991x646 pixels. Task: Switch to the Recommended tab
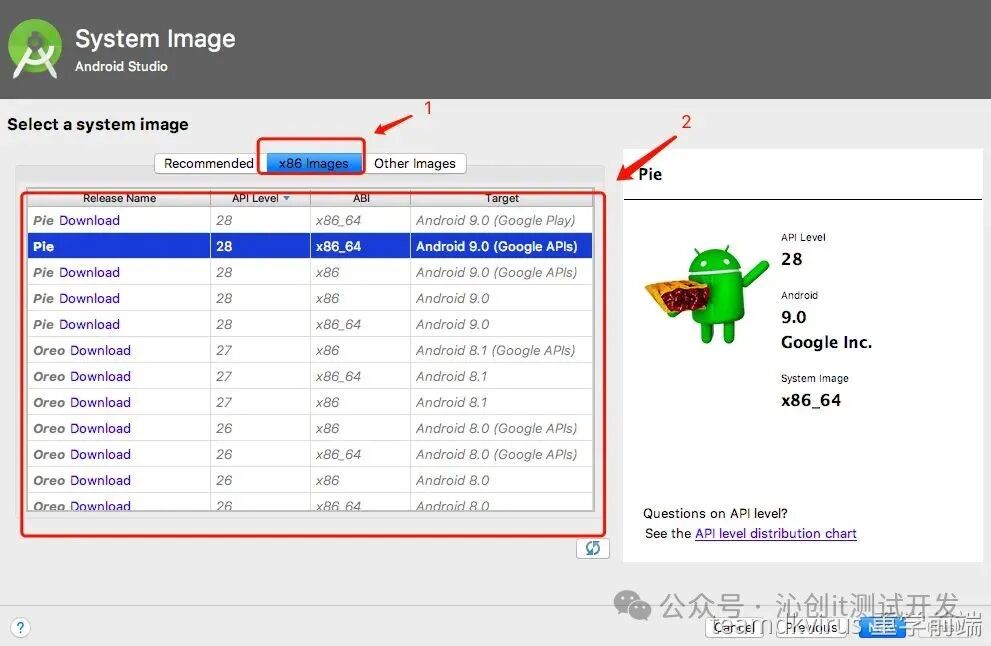[x=209, y=163]
